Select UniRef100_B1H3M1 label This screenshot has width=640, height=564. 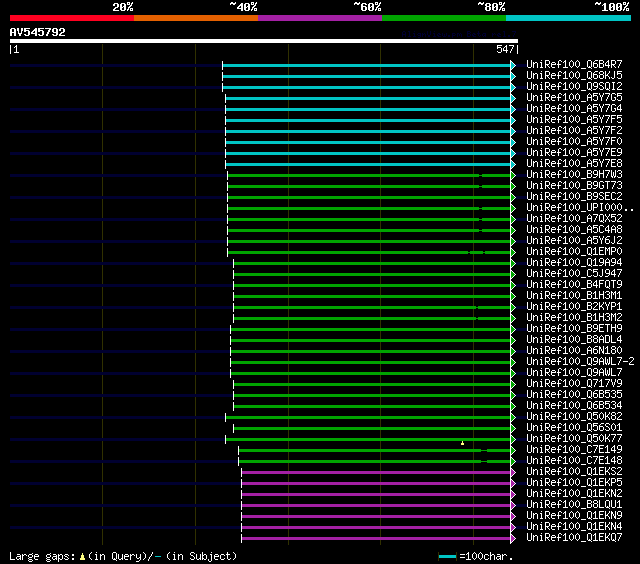574,296
